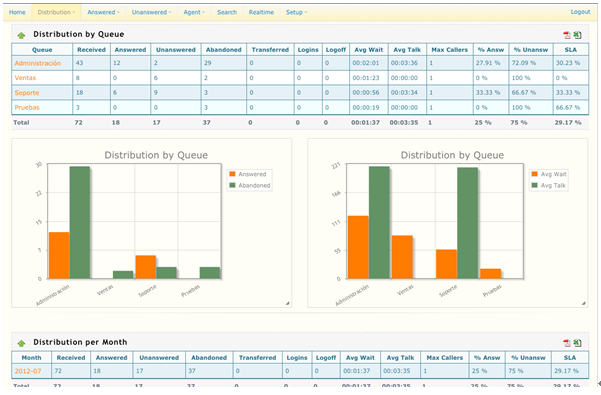Export Distribution per Month as PDF
The height and width of the screenshot is (395, 601).
point(567,343)
